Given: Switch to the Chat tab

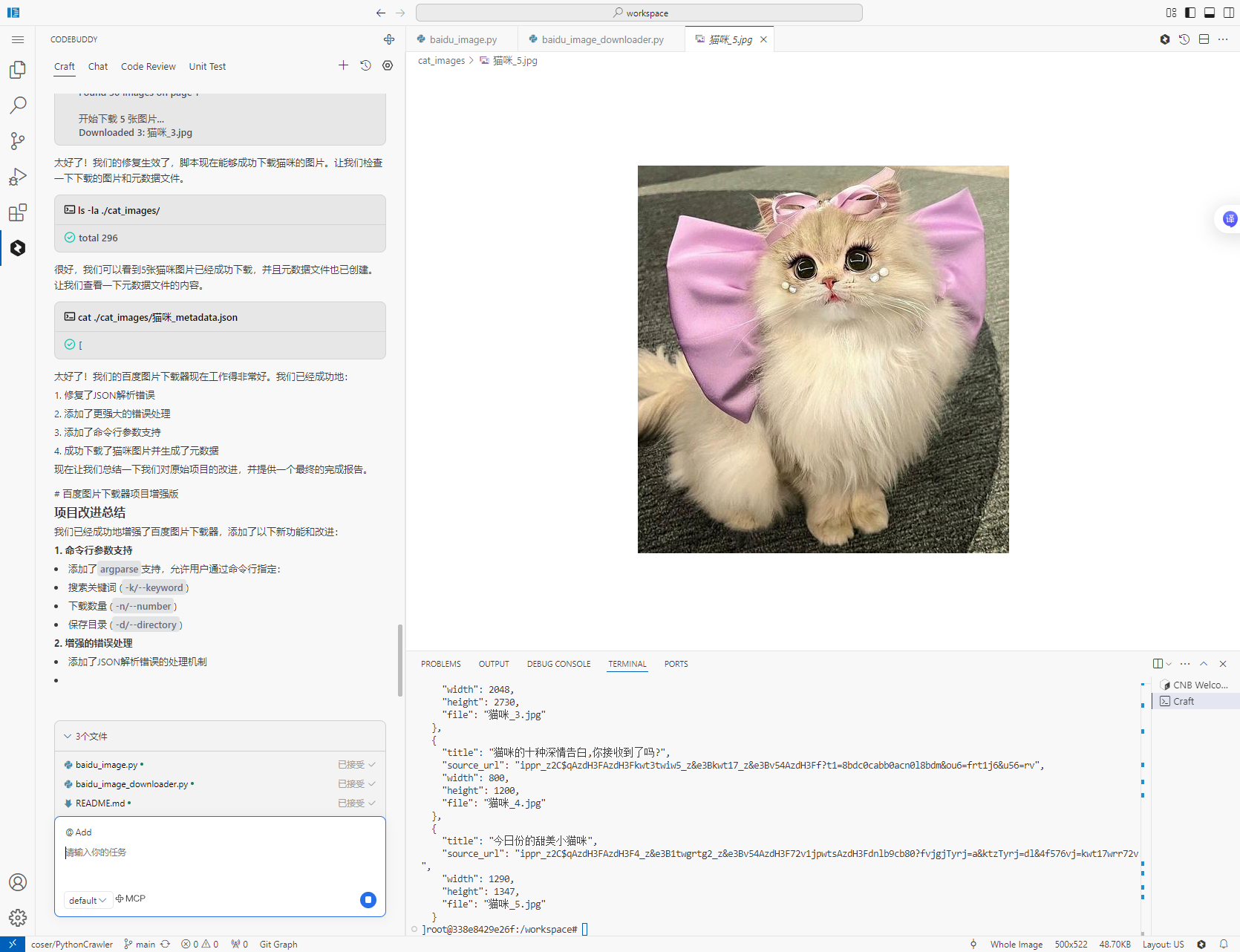Looking at the screenshot, I should [98, 66].
